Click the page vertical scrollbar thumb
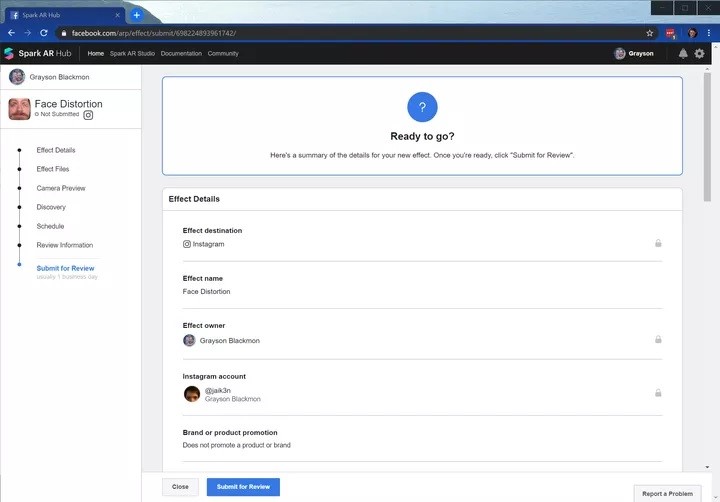Viewport: 720px width, 502px height. pyautogui.click(x=707, y=137)
